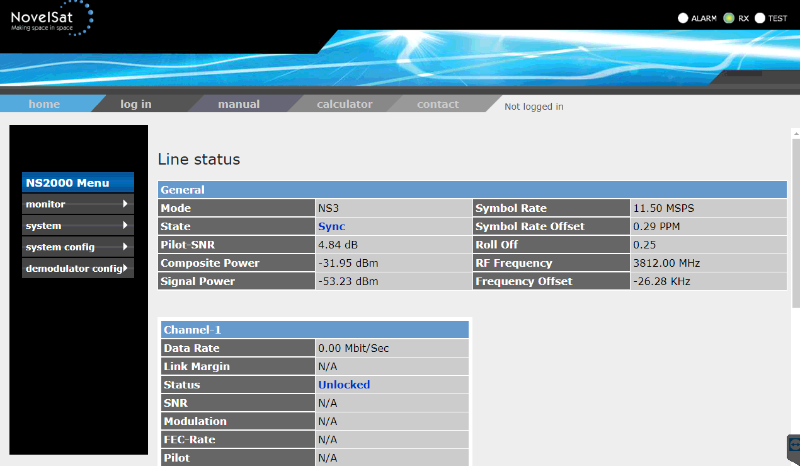Viewport: 800px width, 466px height.
Task: Open the log in tab
Action: pyautogui.click(x=136, y=104)
